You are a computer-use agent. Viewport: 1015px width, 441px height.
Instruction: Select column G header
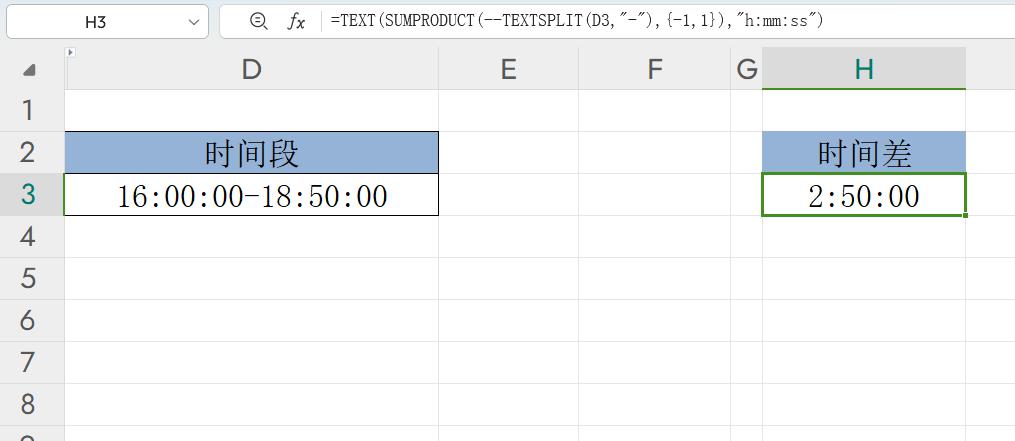pyautogui.click(x=746, y=68)
